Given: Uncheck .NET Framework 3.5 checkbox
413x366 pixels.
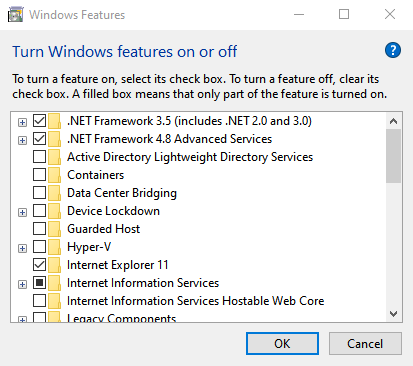Looking at the screenshot, I should click(x=39, y=121).
